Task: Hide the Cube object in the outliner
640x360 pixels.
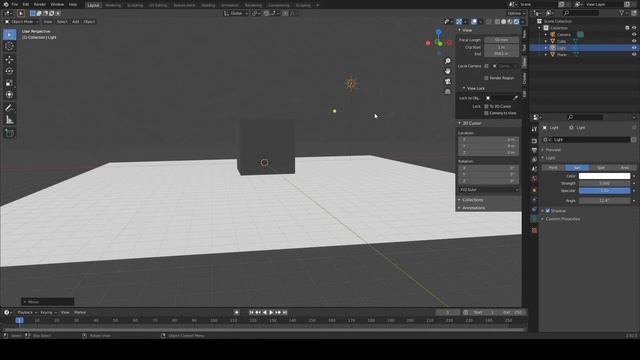Action: point(634,41)
